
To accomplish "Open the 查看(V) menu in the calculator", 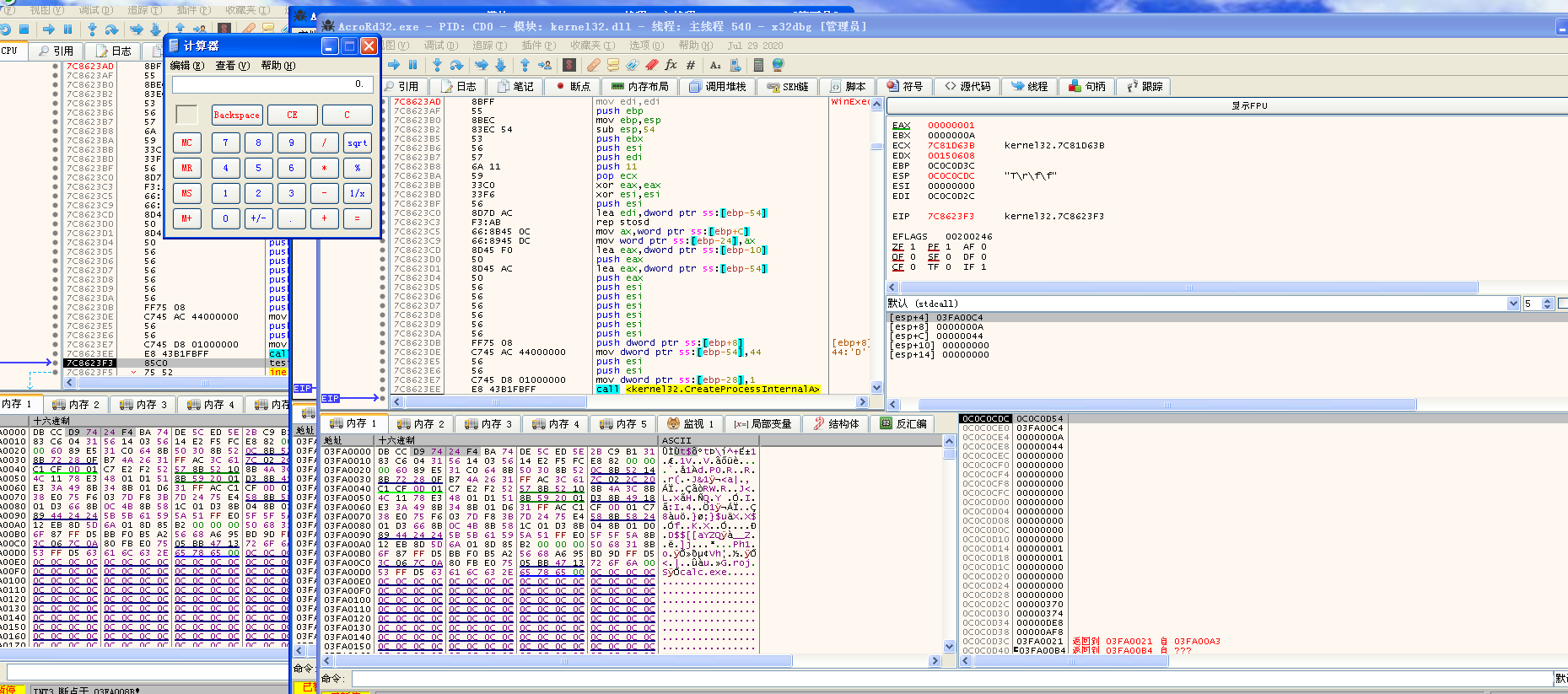I will click(x=232, y=66).
